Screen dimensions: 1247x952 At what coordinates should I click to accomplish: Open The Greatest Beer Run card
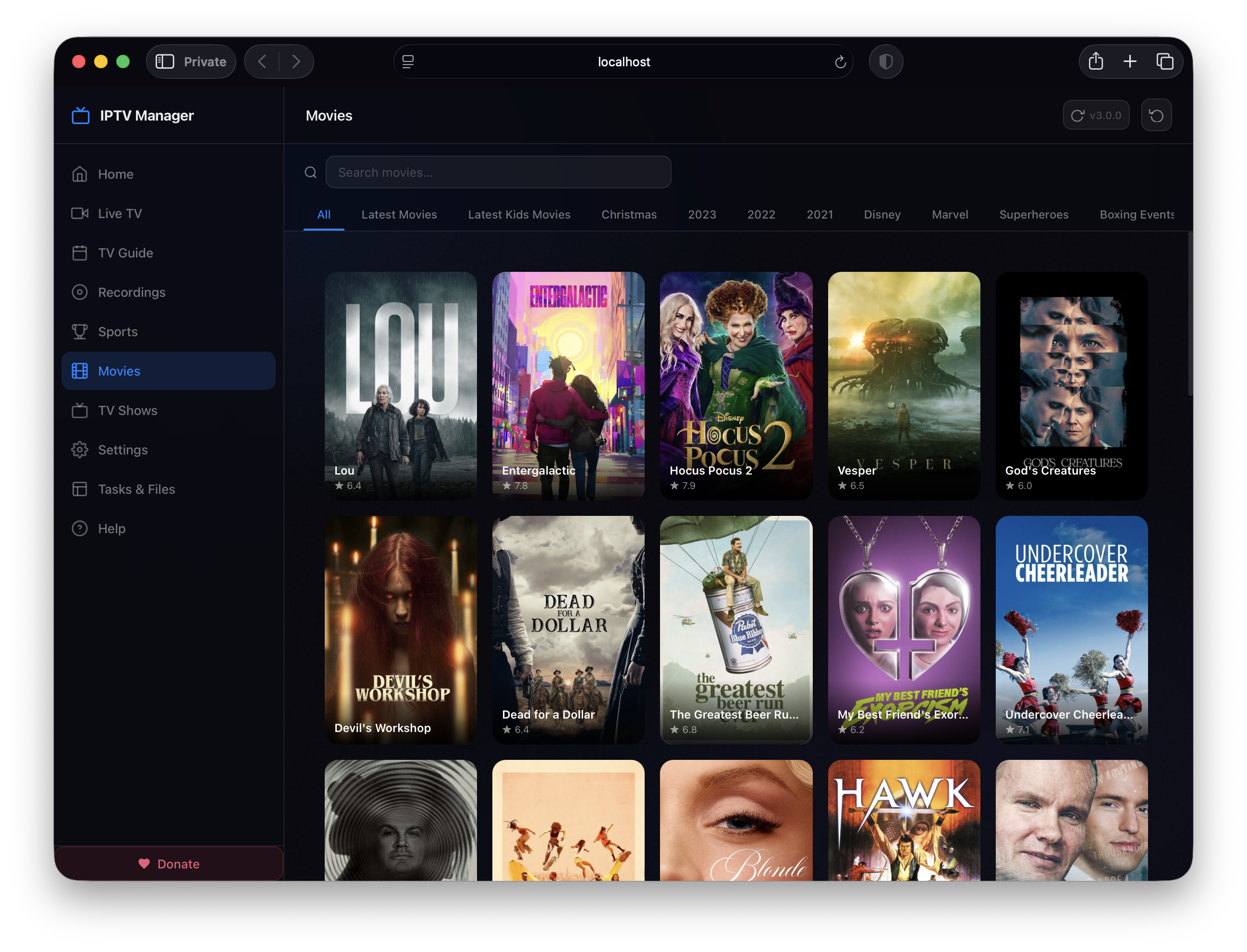736,630
